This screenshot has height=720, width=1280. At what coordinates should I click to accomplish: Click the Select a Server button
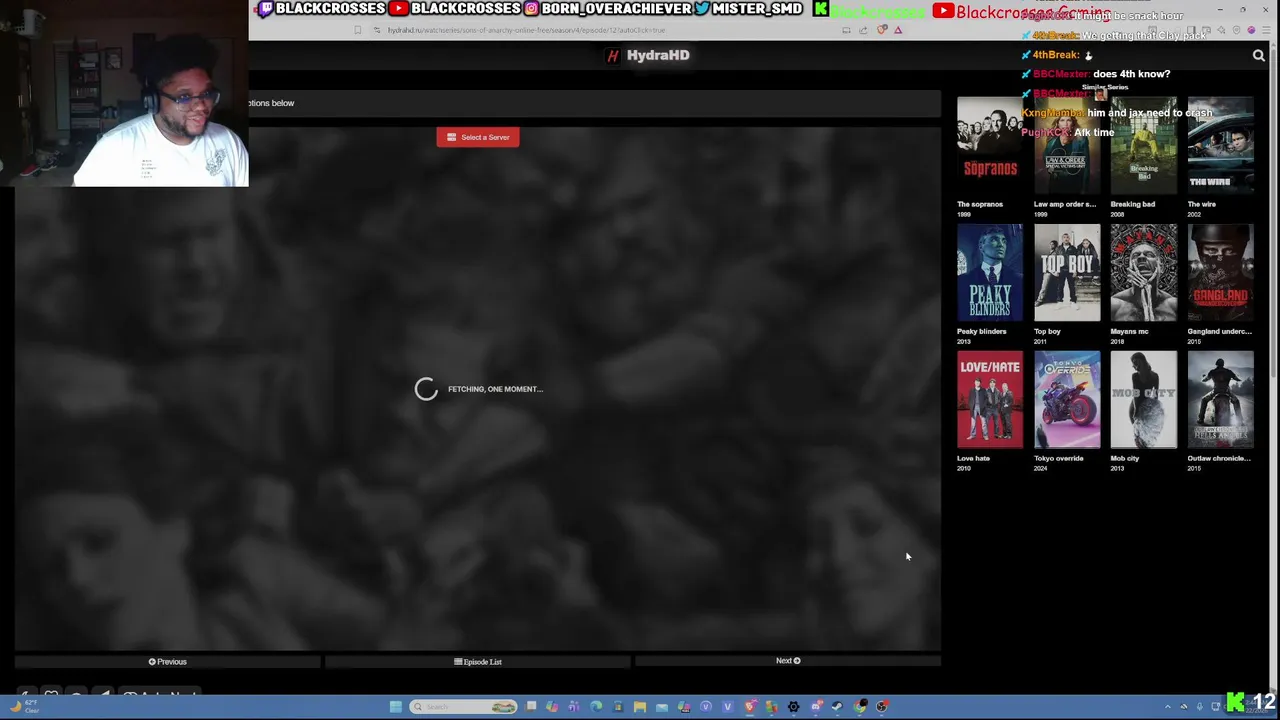(478, 137)
